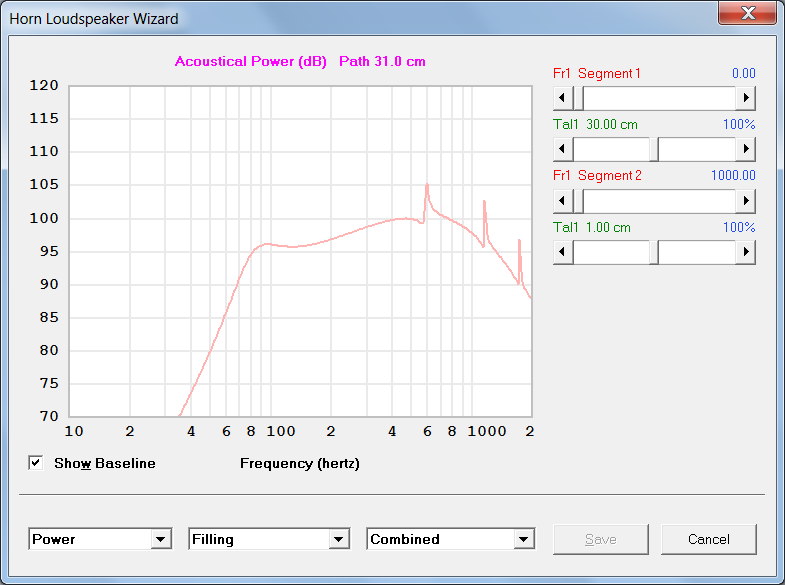Click left arrow of Tal1 30.00 cm slider
The width and height of the screenshot is (785, 585).
point(563,149)
